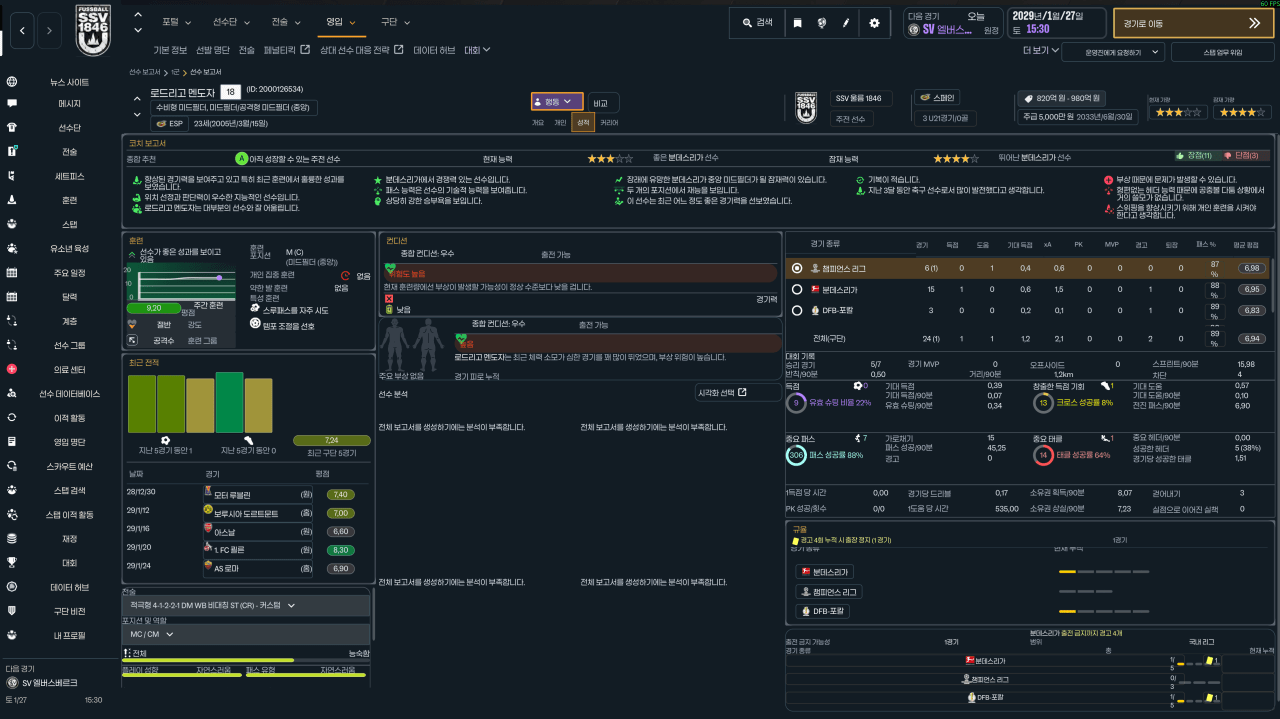The image size is (1280, 719).
Task: Open 구단 비전 shield icon in sidebar
Action: (x=12, y=610)
